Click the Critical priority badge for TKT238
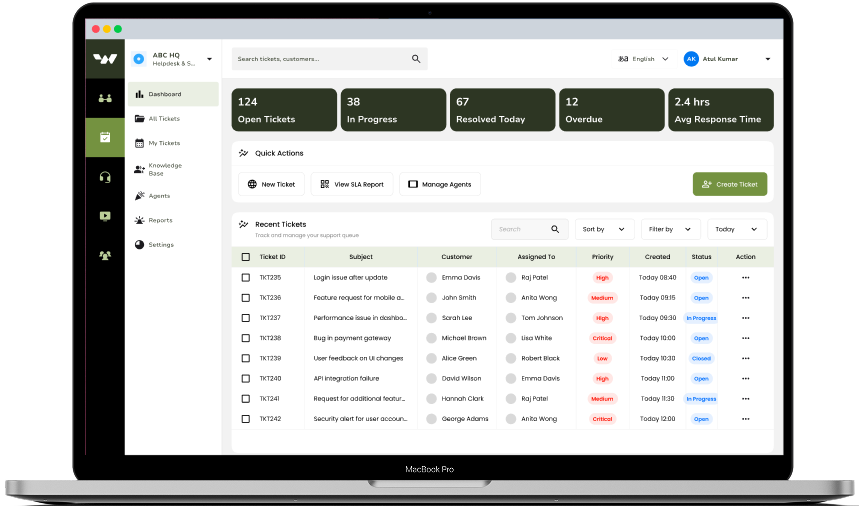The image size is (859, 507). [x=602, y=338]
